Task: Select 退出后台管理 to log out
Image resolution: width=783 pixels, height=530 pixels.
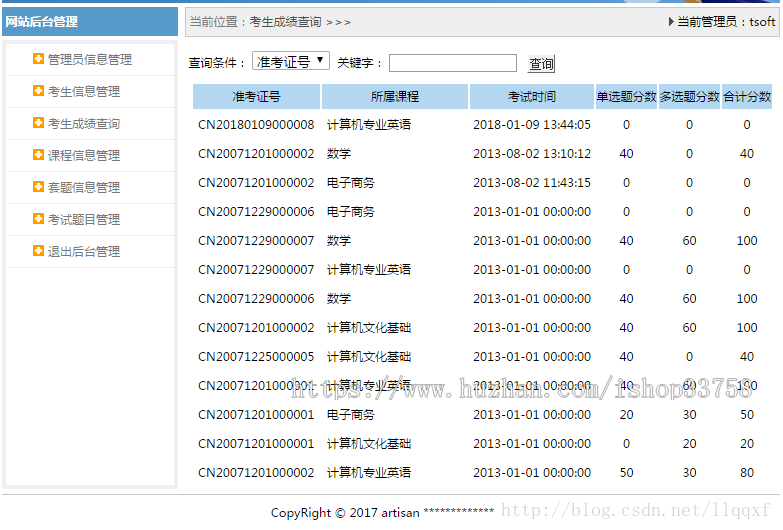Action: point(84,251)
